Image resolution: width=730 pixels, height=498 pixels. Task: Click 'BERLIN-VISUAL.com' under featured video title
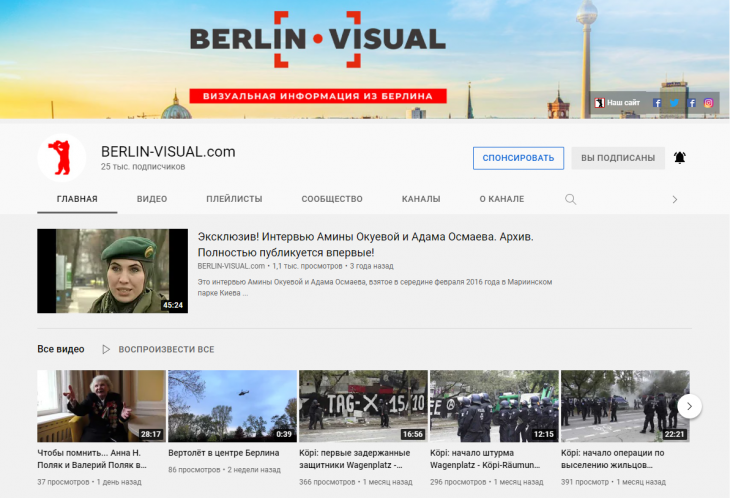click(231, 266)
